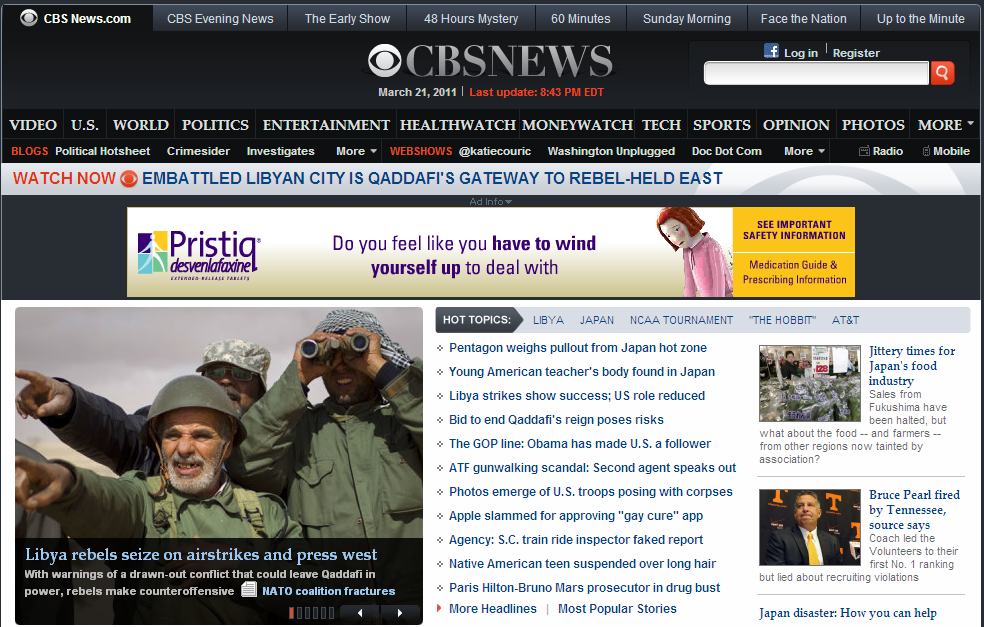Click the Bruce Pearl thumbnail photo
Viewport: 984px width, 627px height.
pos(810,528)
